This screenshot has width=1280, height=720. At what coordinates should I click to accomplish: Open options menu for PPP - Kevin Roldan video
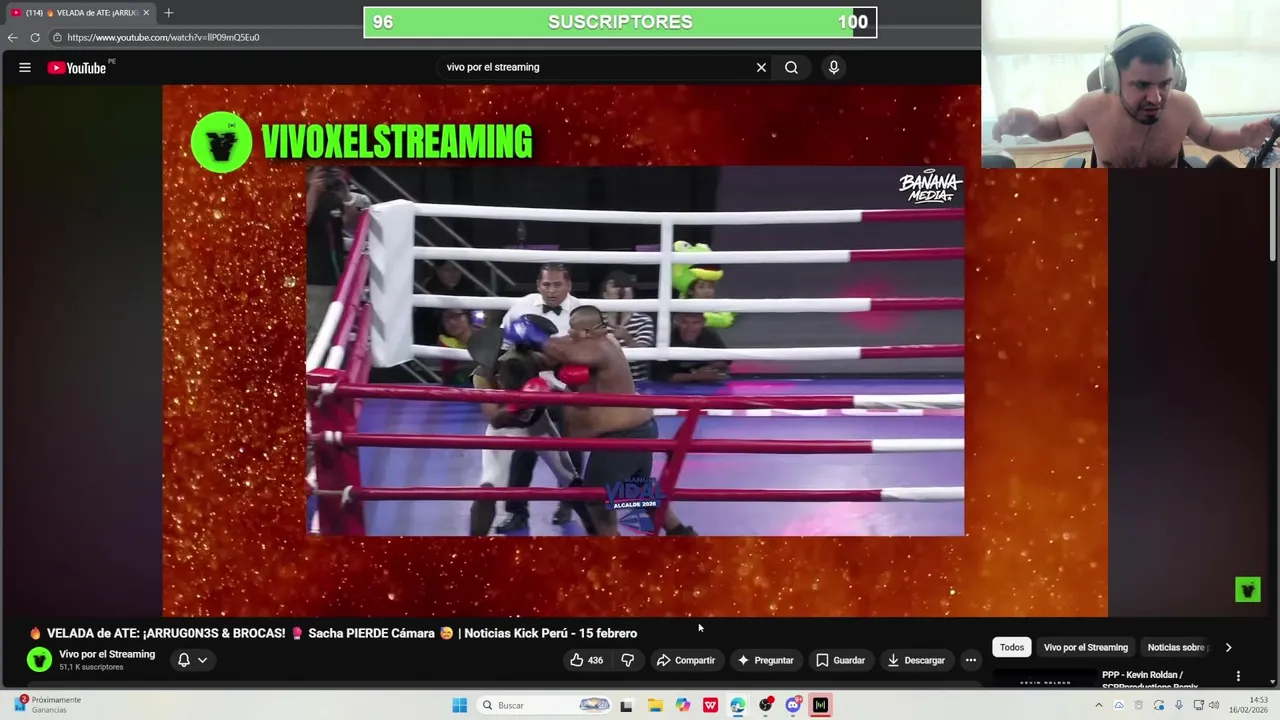(1238, 677)
